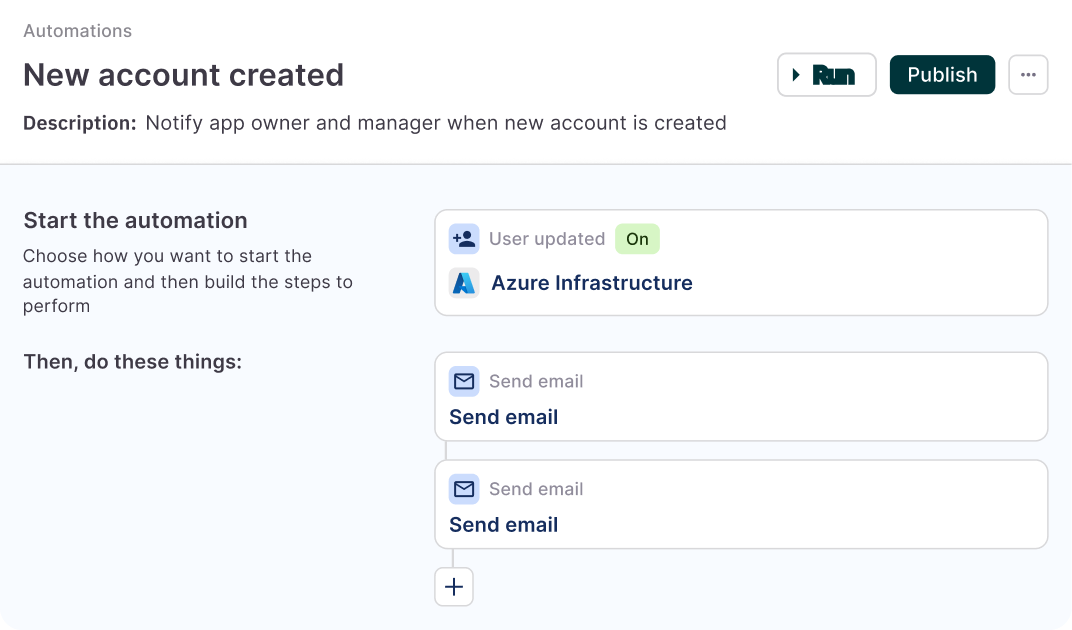Click envelope icon in first Send email step
1072x630 pixels.
[464, 381]
